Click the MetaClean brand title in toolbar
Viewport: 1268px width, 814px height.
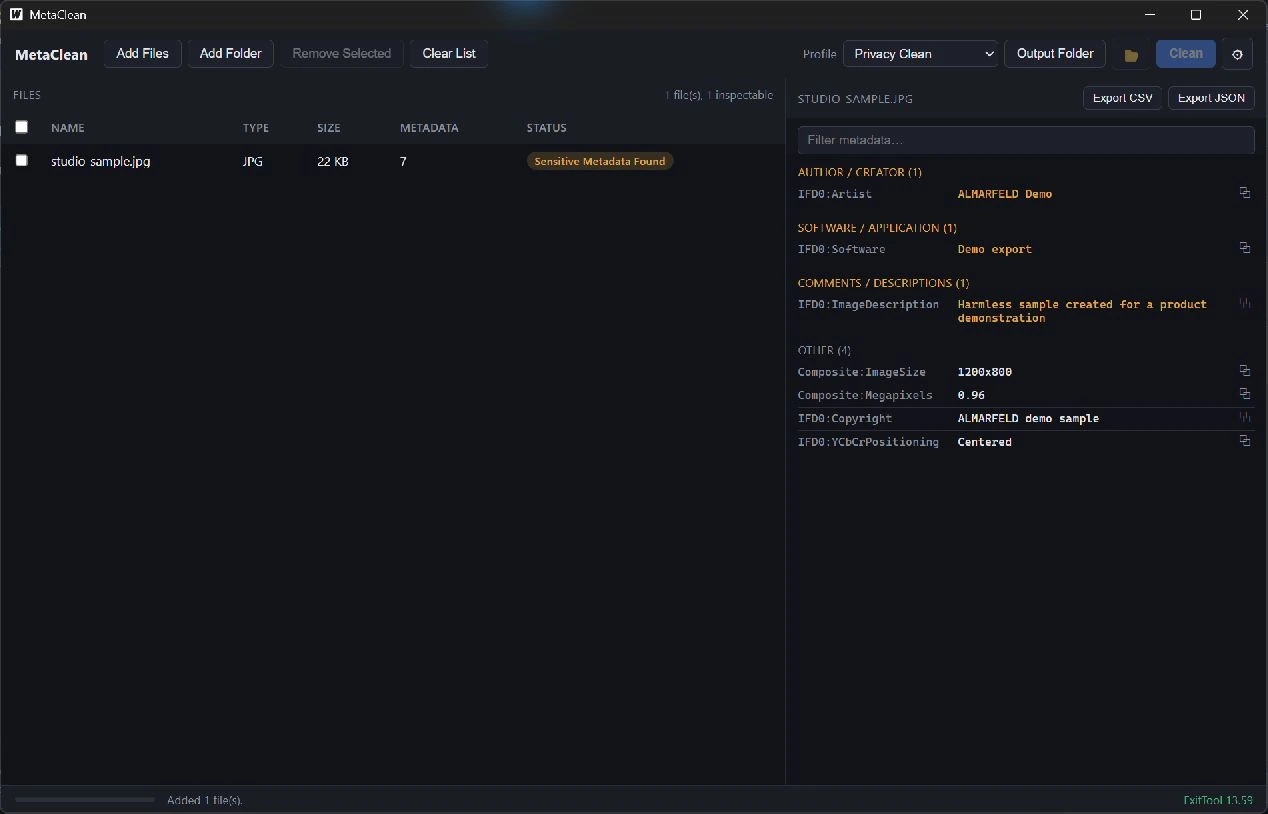pos(51,55)
